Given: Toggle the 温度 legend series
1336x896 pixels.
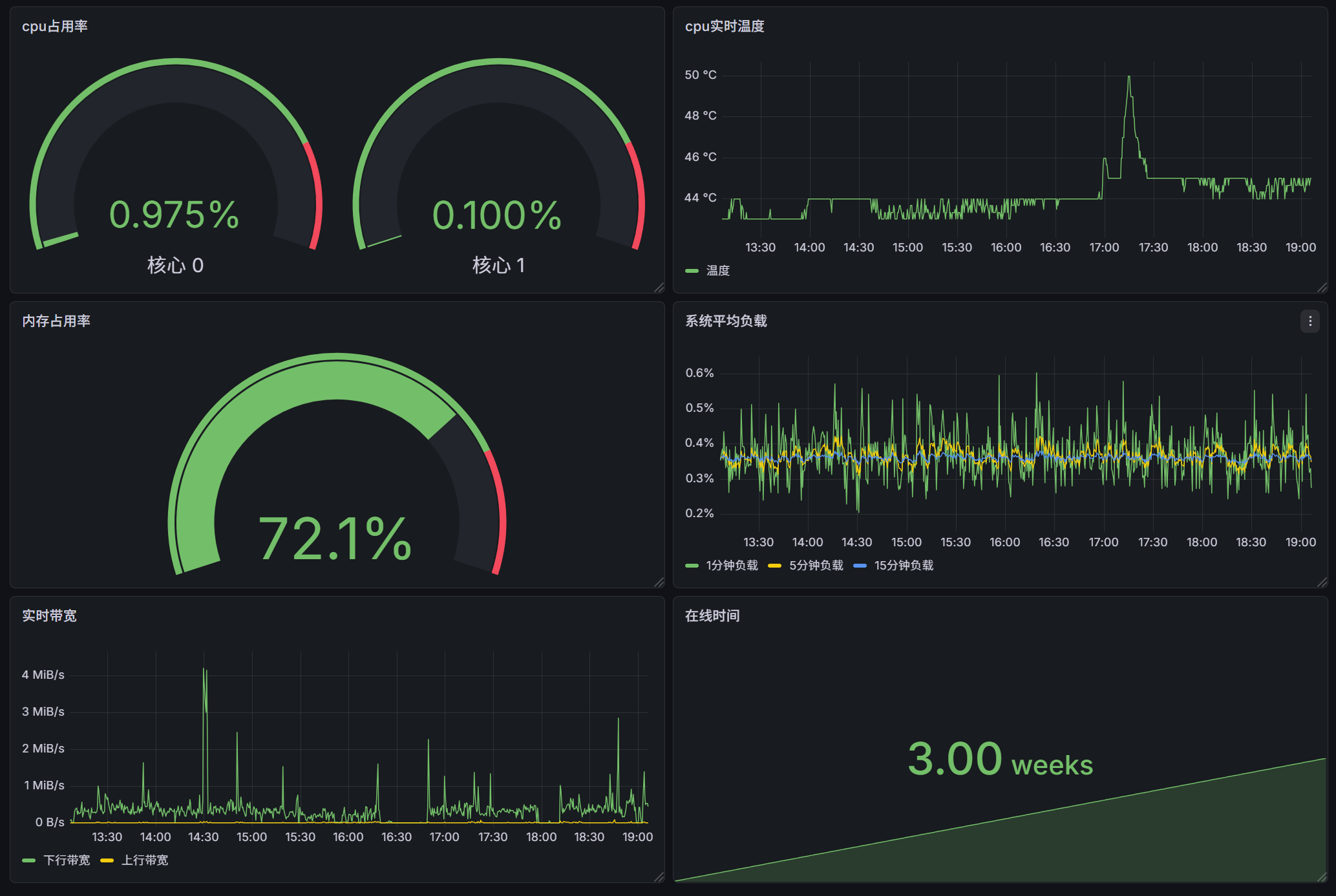Looking at the screenshot, I should pyautogui.click(x=717, y=271).
